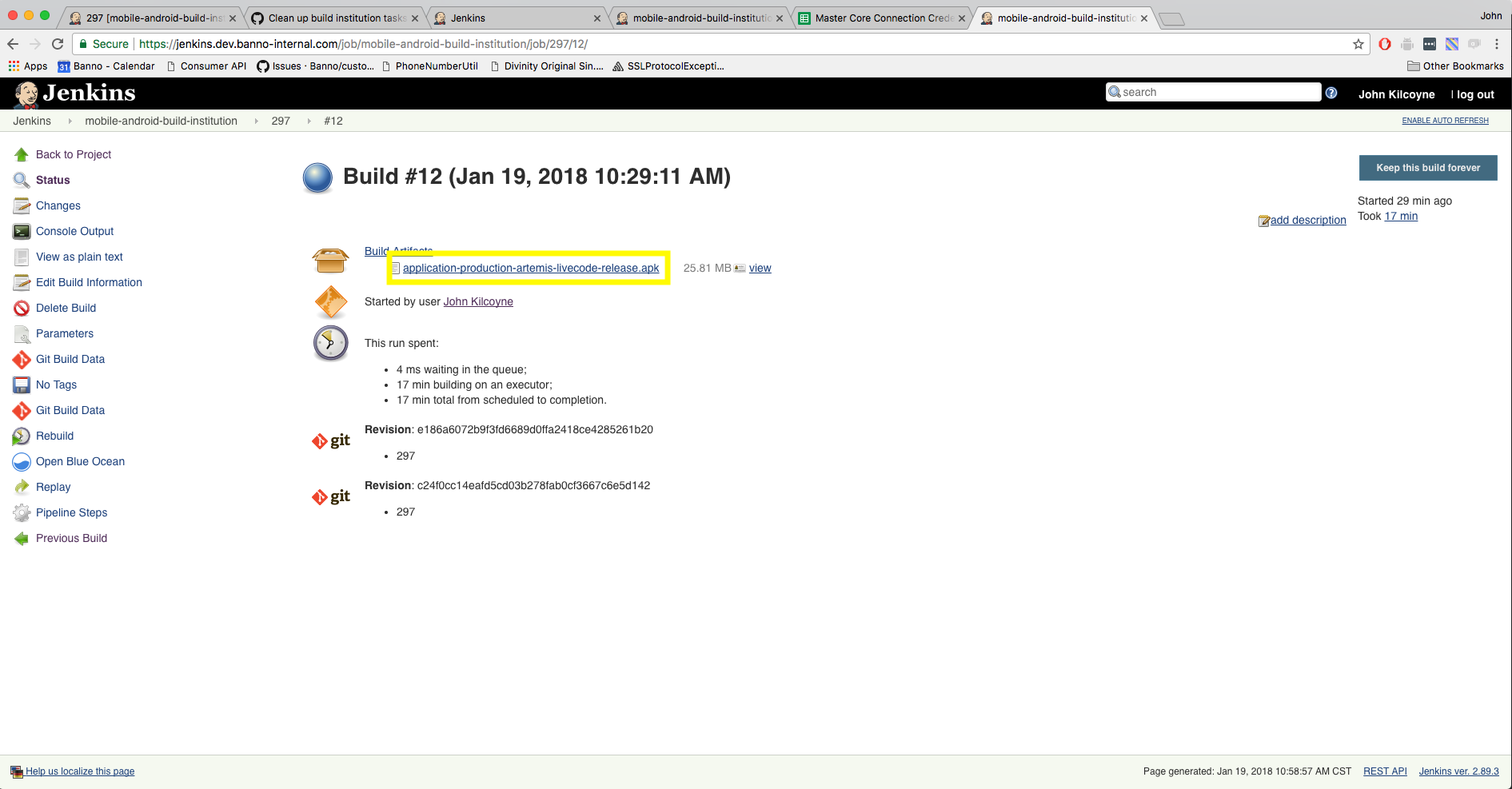Click the Console Output terminal icon
This screenshot has height=789, width=1512.
point(22,231)
